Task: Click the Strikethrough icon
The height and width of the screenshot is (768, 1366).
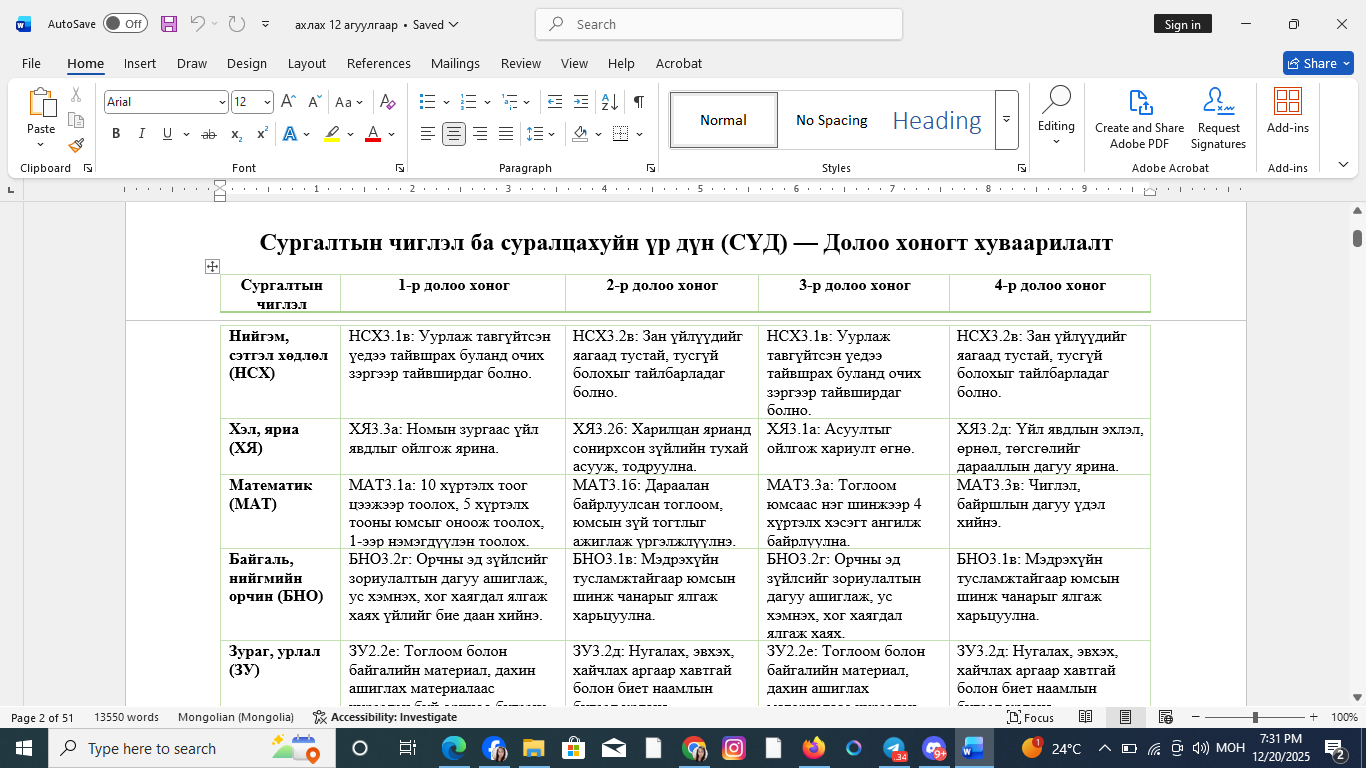Action: click(x=211, y=133)
